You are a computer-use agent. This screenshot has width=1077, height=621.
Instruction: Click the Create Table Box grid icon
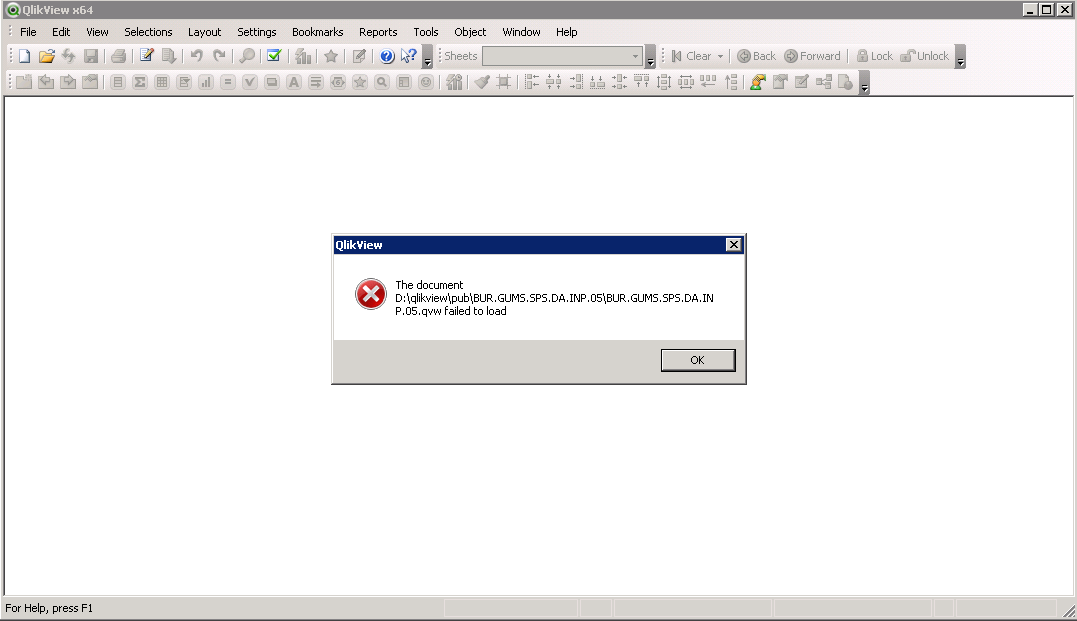(x=162, y=82)
